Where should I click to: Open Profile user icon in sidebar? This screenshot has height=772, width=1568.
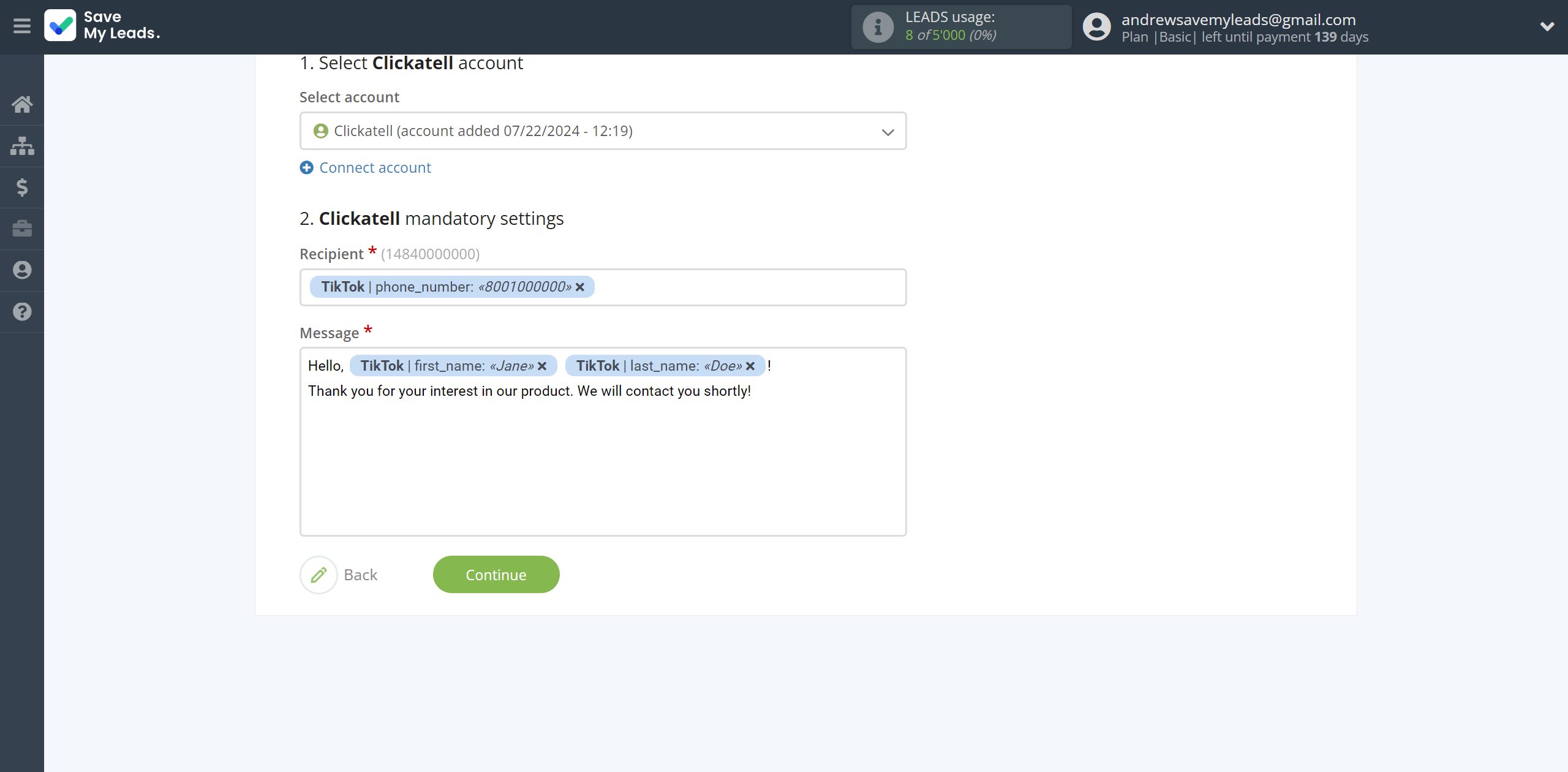click(22, 270)
